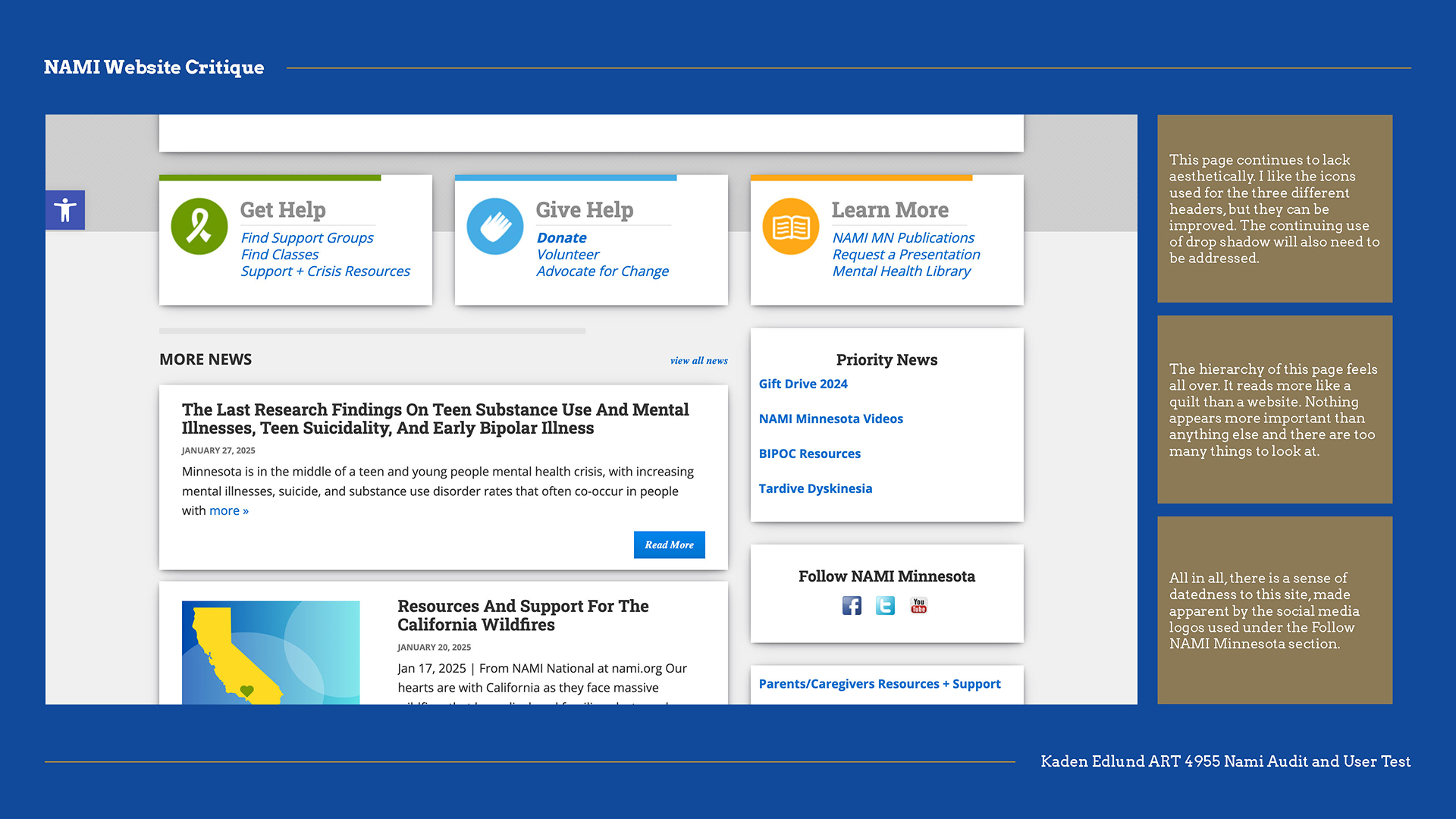Open NAMI MN Publications link
The image size is (1456, 819).
point(903,237)
